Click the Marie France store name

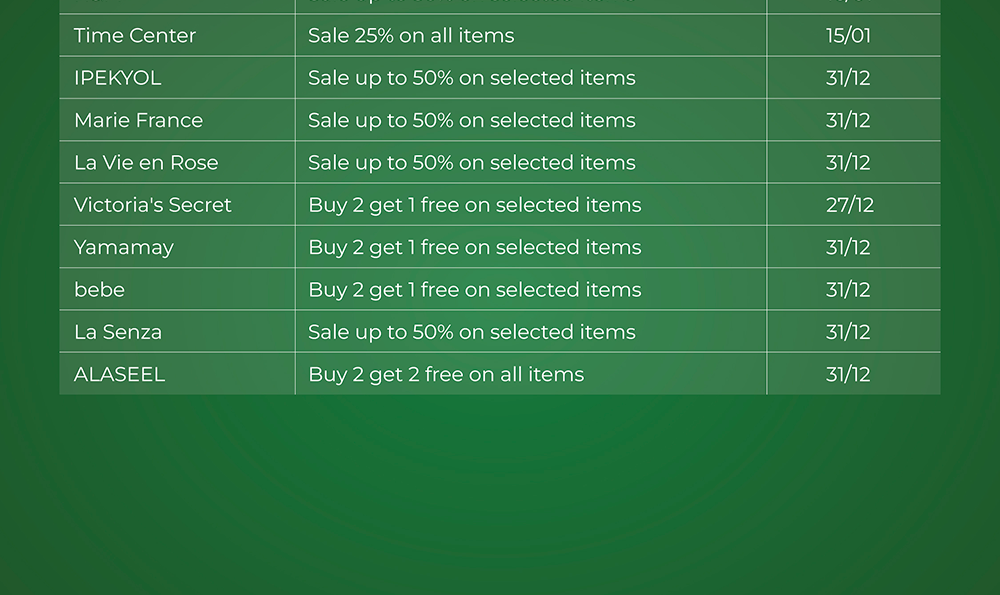tap(138, 120)
